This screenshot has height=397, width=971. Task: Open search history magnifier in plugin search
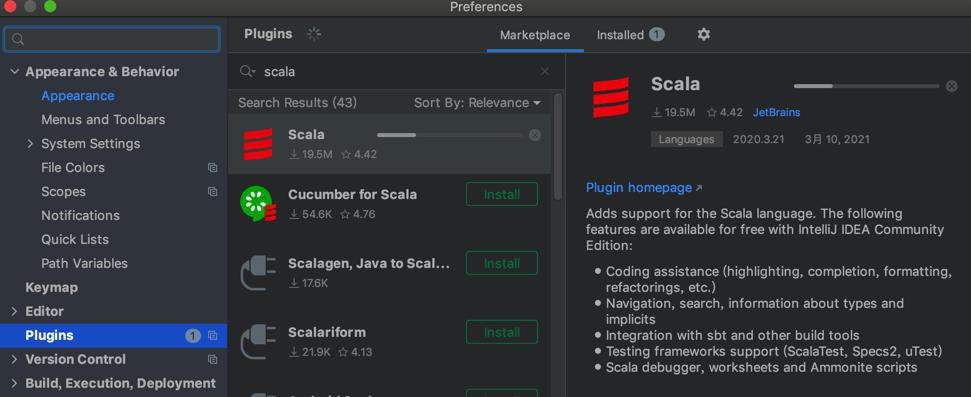tap(248, 72)
